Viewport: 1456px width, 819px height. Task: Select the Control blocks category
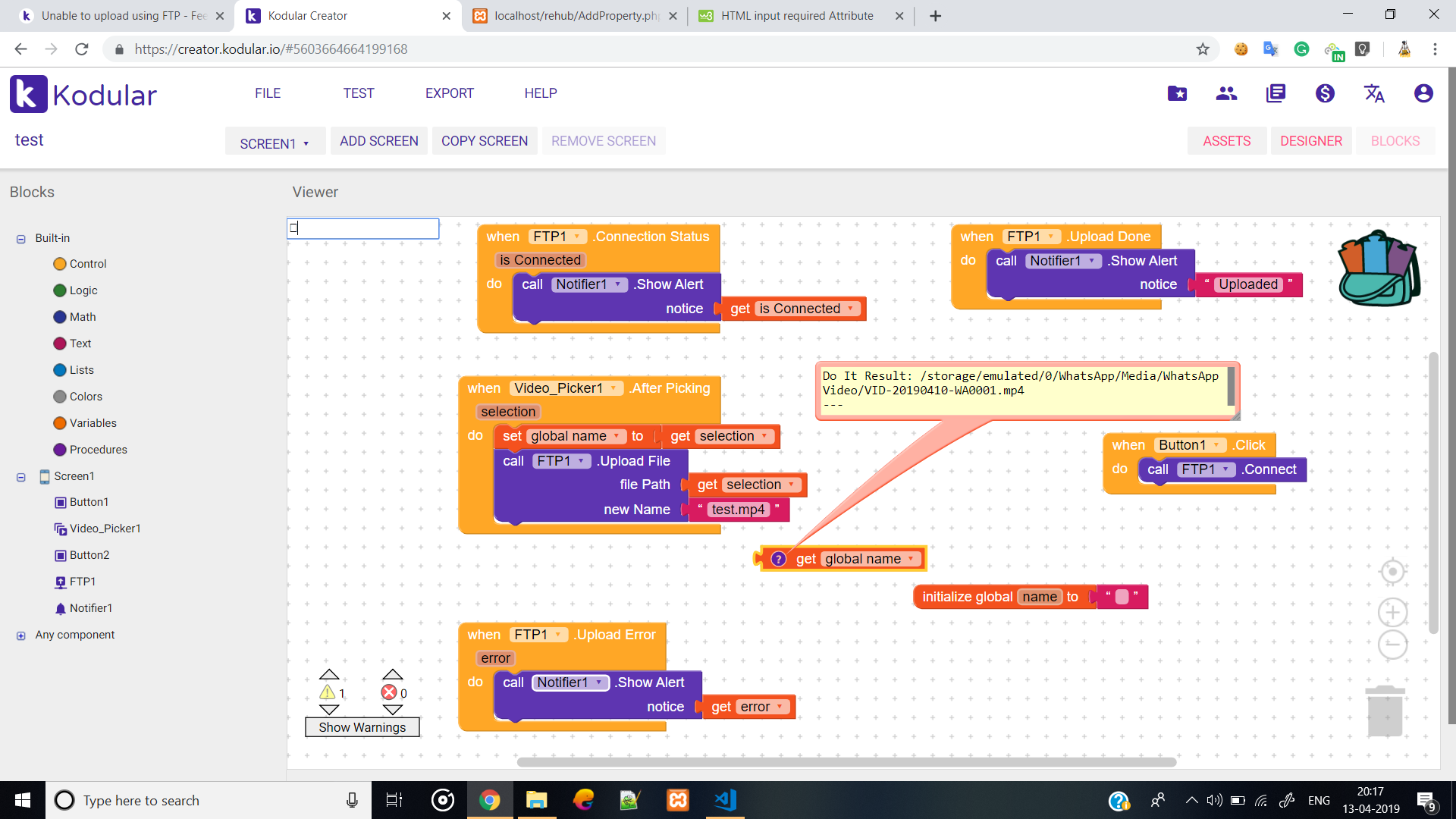[x=80, y=264]
